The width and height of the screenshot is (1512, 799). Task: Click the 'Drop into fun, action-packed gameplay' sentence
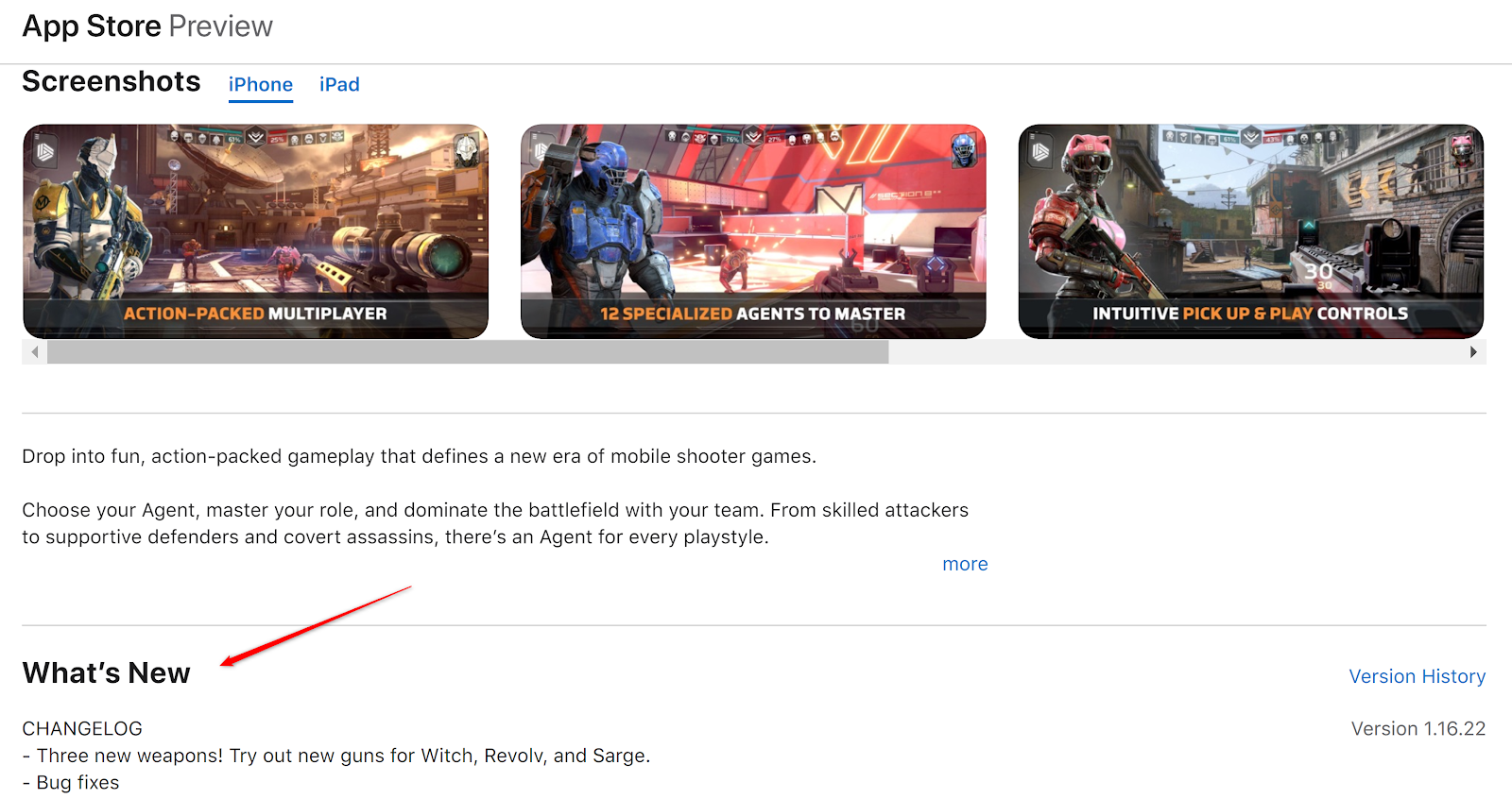point(419,456)
